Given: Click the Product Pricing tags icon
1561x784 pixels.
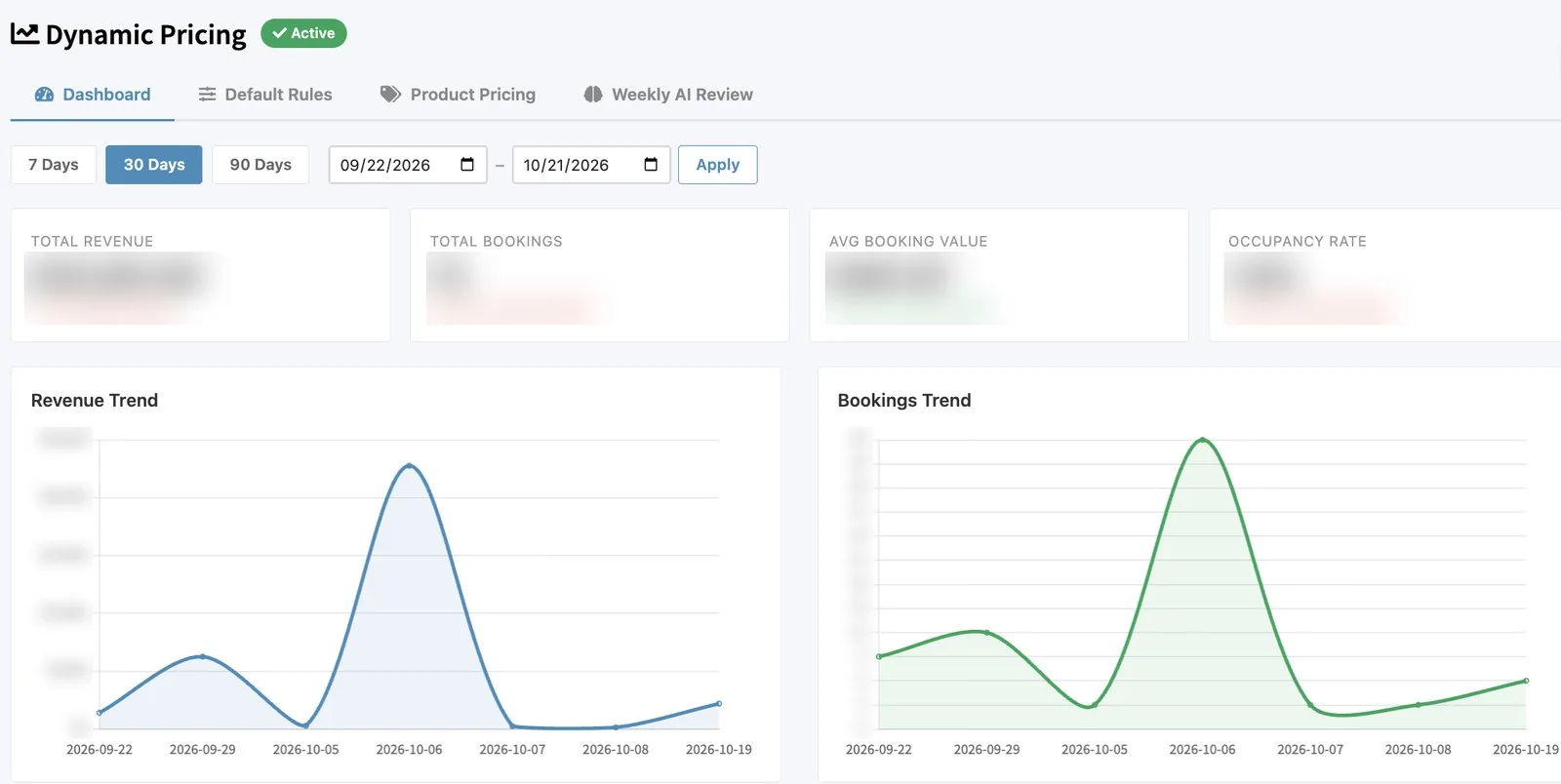Looking at the screenshot, I should tap(390, 95).
